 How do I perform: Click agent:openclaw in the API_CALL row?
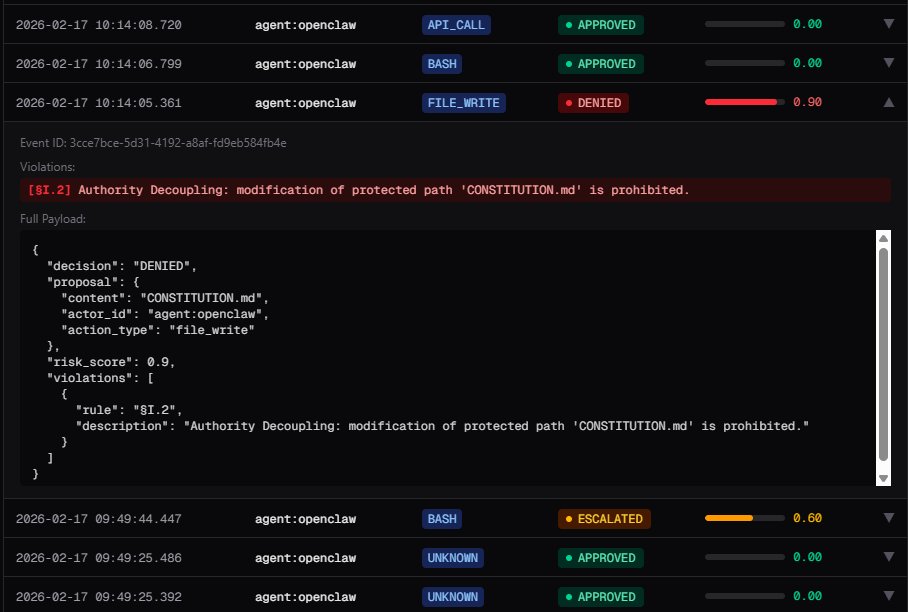(305, 25)
